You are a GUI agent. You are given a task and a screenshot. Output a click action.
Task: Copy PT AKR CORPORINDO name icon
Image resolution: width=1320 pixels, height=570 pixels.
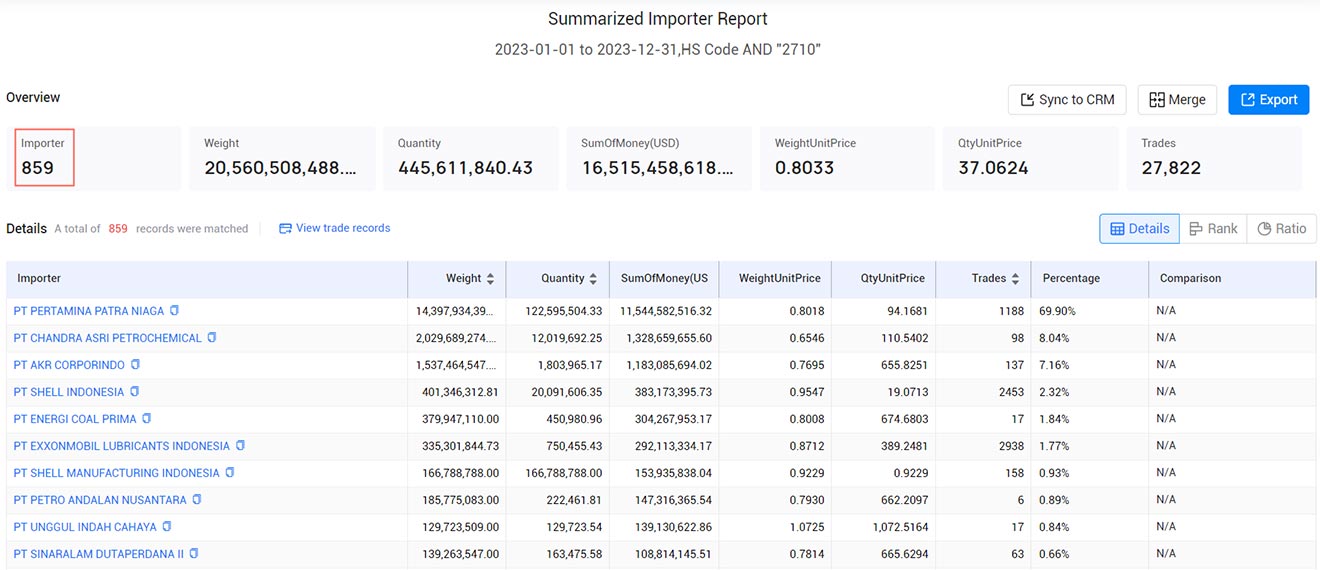(136, 365)
